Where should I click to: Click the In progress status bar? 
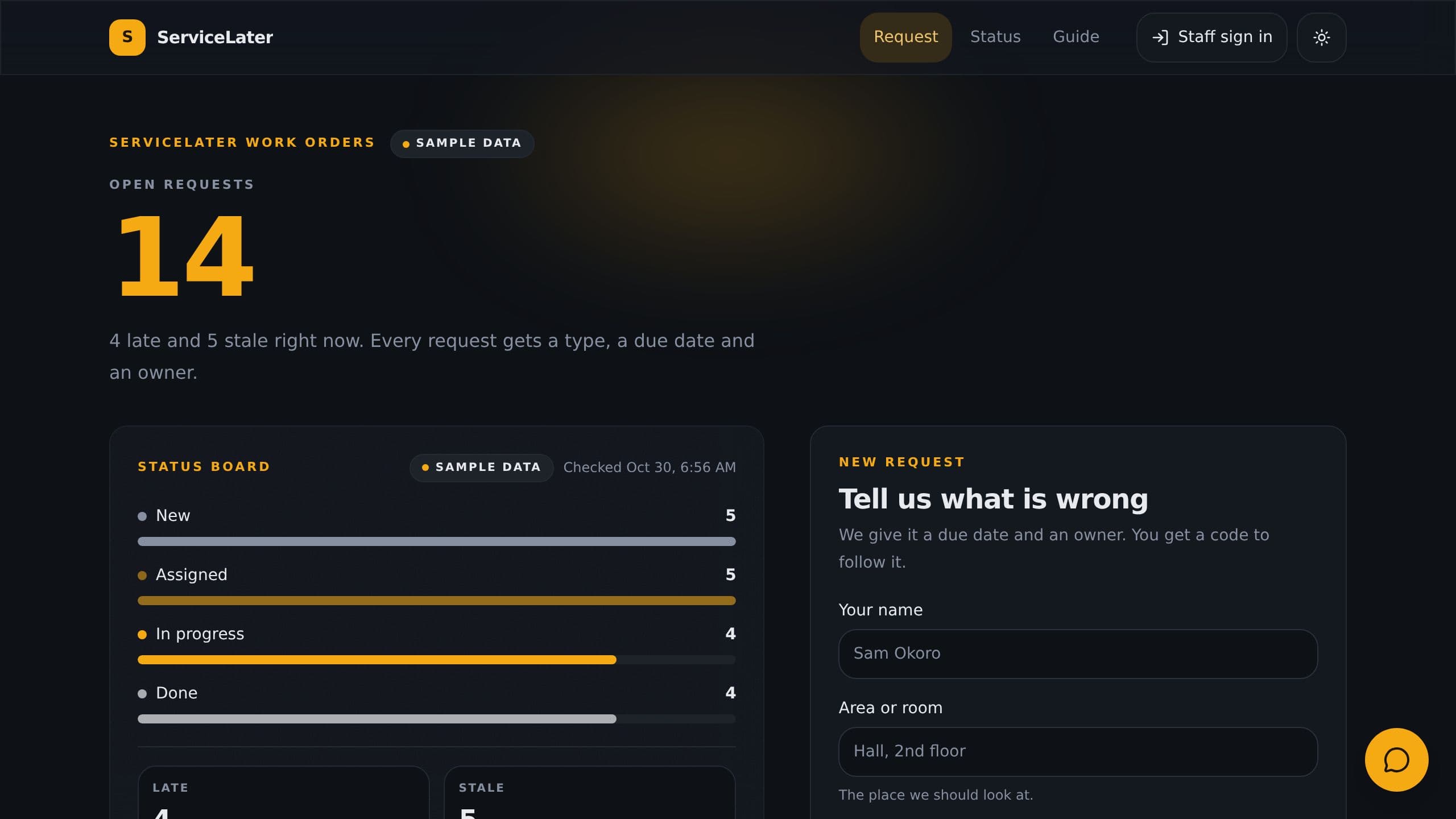click(436, 660)
